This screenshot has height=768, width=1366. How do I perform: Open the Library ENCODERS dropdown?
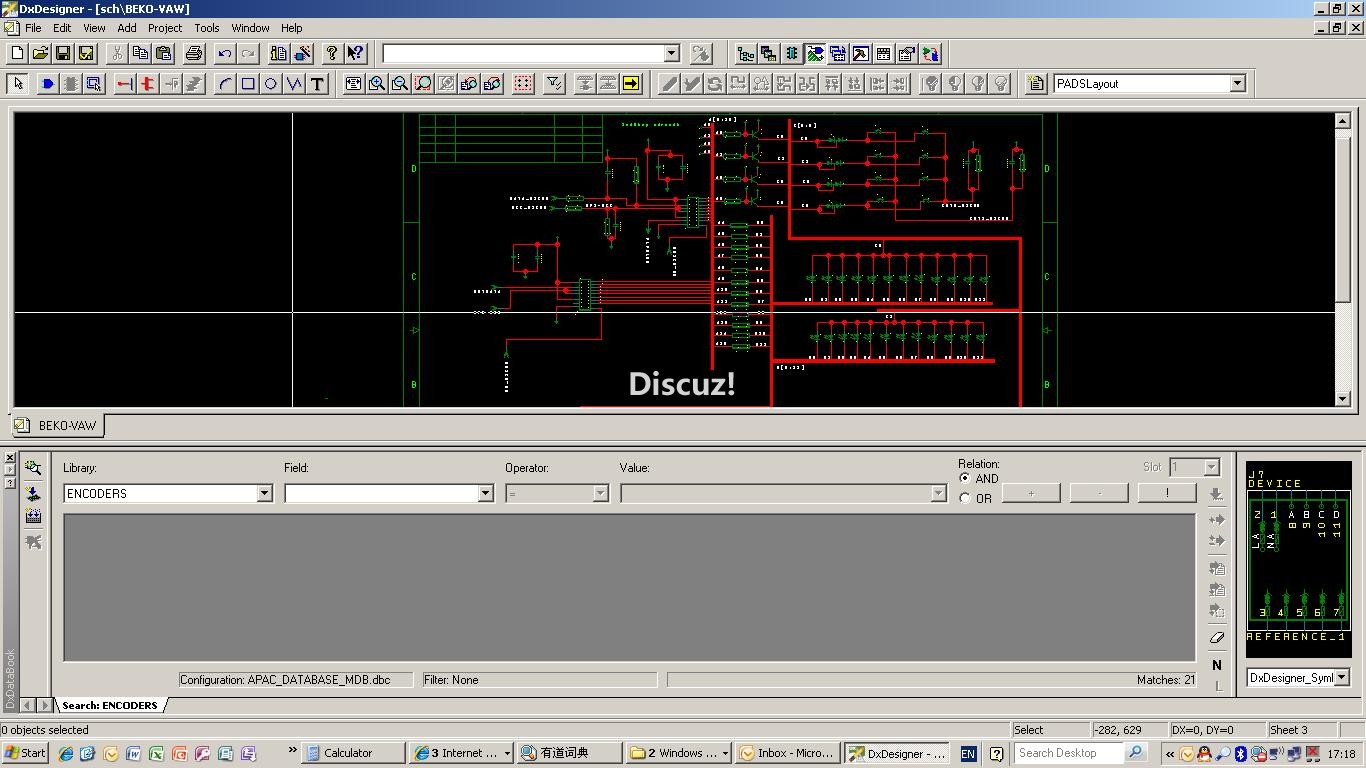tap(264, 493)
